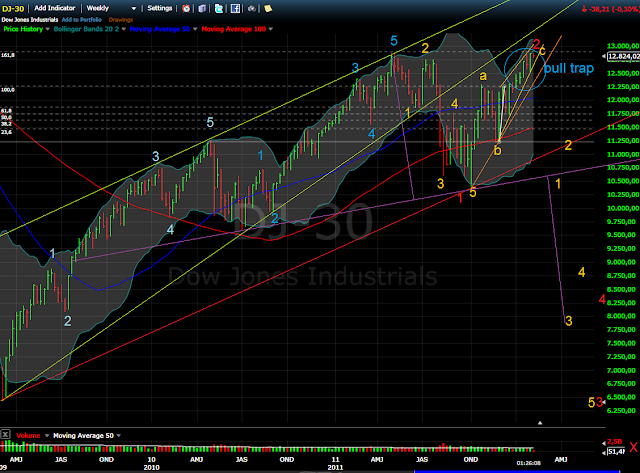Screen dimensions: 640x473
Task: Select the red Moving Average 100 label
Action: tap(233, 29)
